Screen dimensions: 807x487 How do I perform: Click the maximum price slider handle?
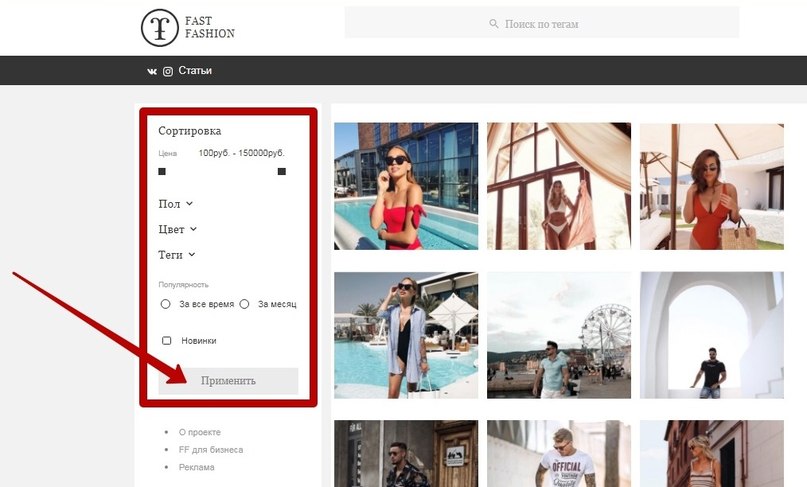point(282,172)
